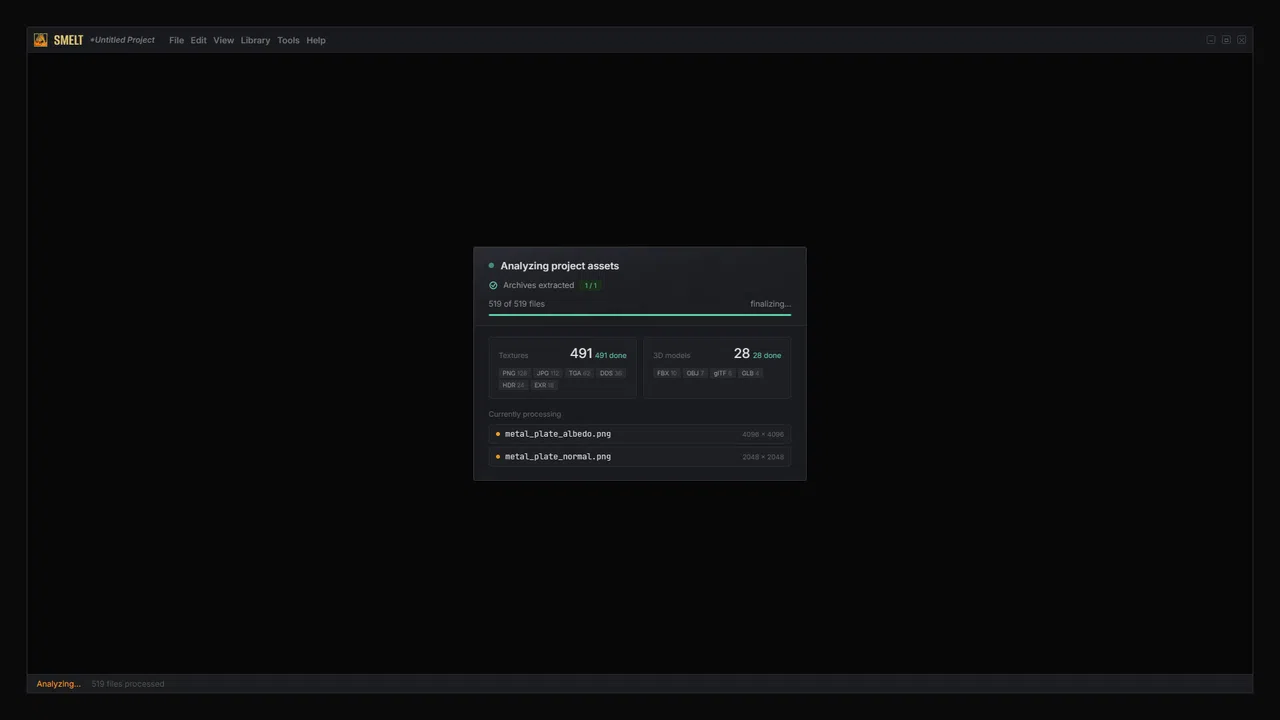
Task: Click the TGA 62 format tag
Action: (580, 373)
